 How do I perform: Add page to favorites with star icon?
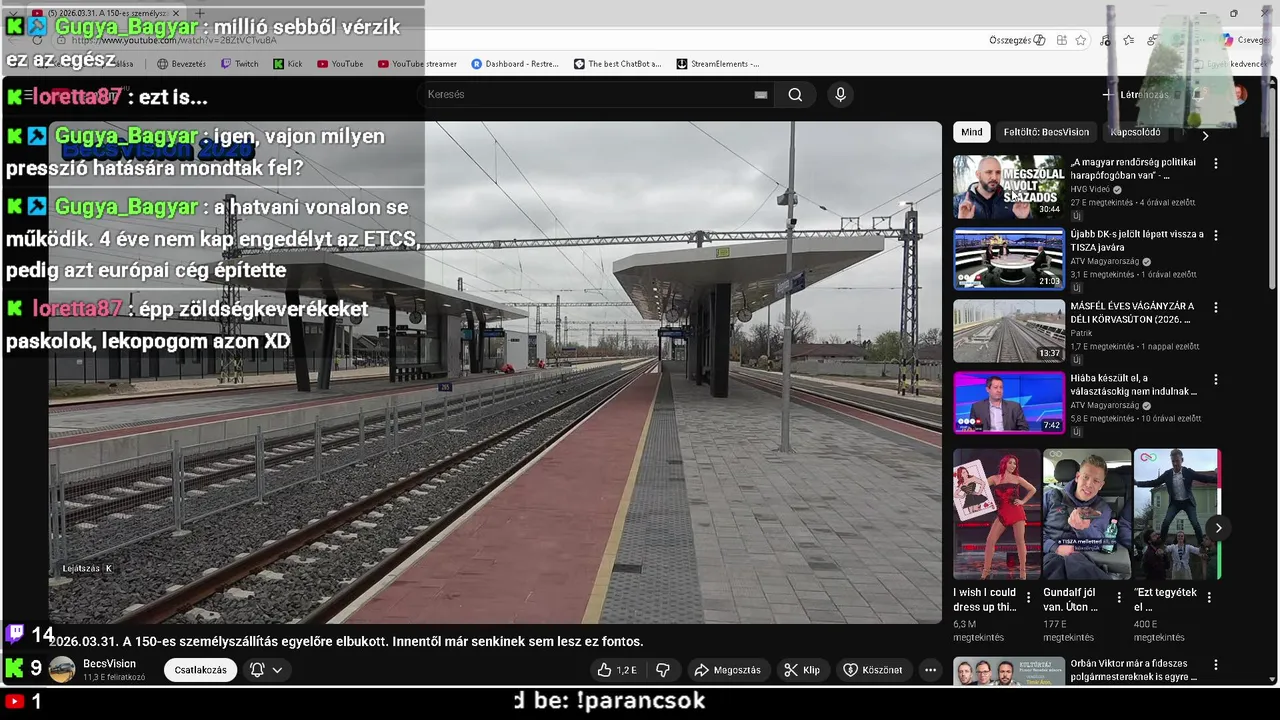pyautogui.click(x=1081, y=40)
